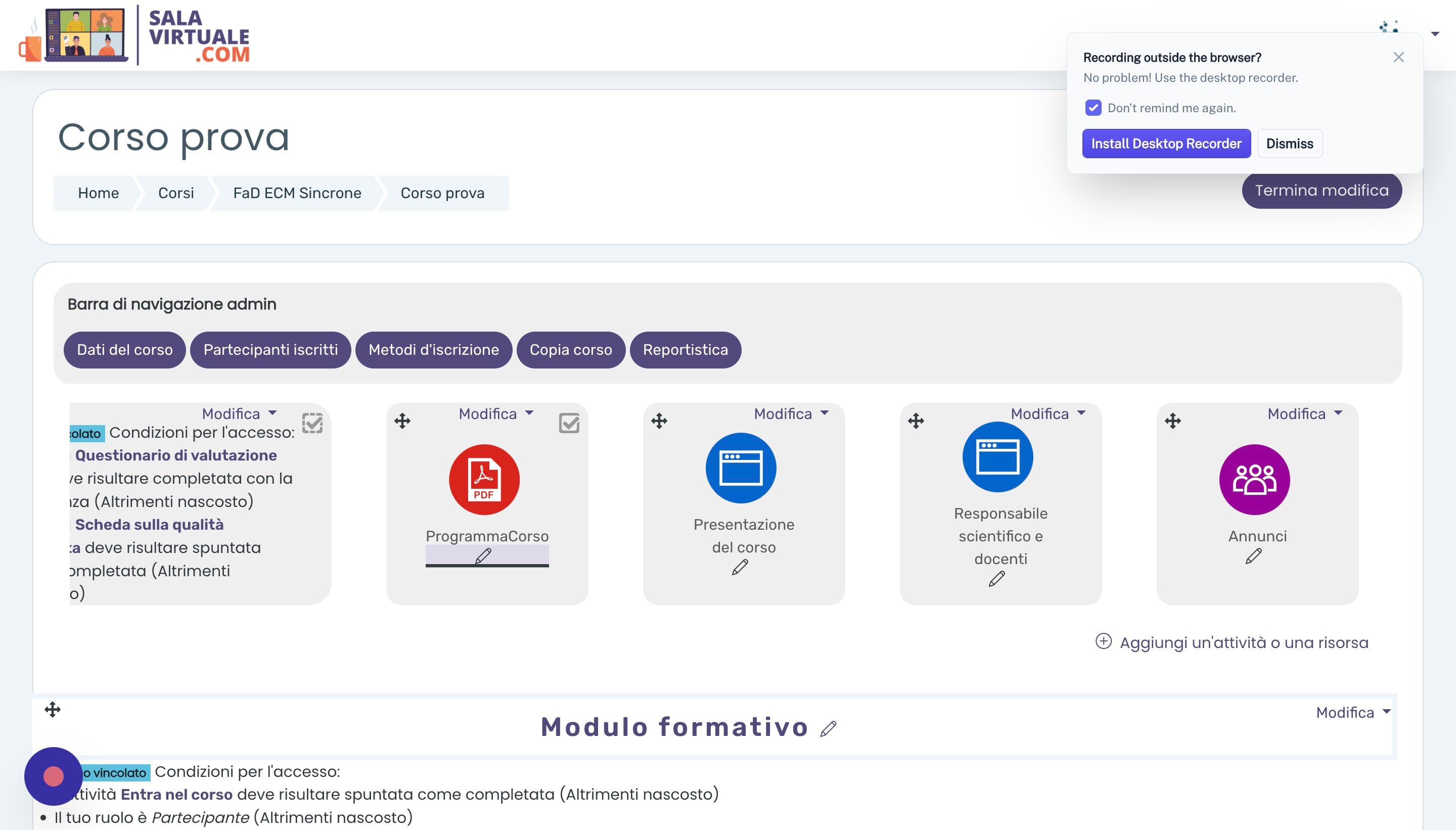Open Modifica dropdown on Responsabile scientifico card

[x=1049, y=414]
